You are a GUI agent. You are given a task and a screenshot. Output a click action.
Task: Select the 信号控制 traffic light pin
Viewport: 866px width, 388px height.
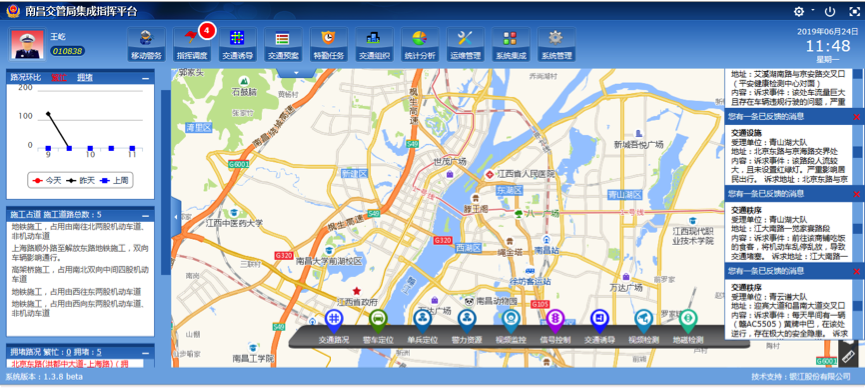[555, 328]
